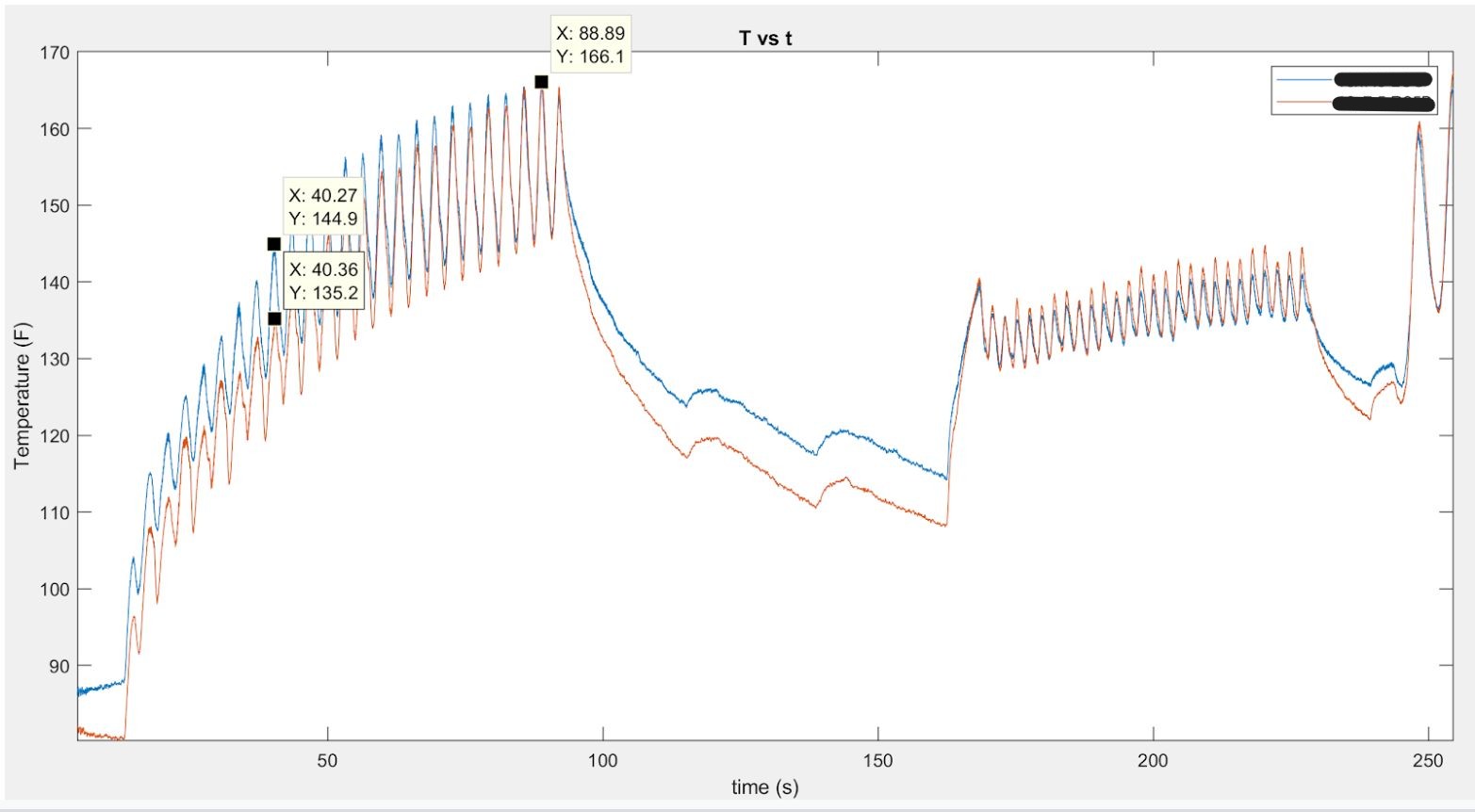The image size is (1475, 812).
Task: Select the 'time (s)' x-axis label
Action: (x=764, y=787)
